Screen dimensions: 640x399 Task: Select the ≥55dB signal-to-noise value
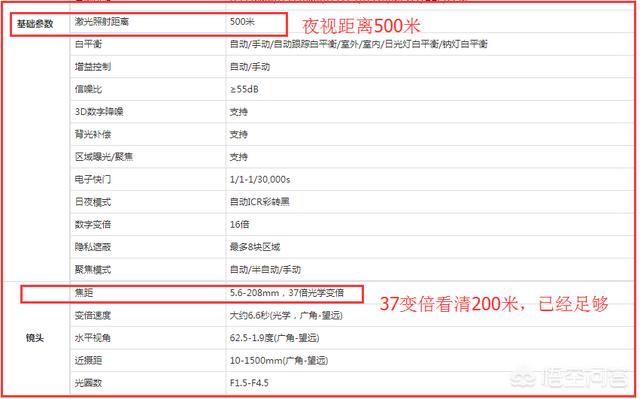click(244, 89)
